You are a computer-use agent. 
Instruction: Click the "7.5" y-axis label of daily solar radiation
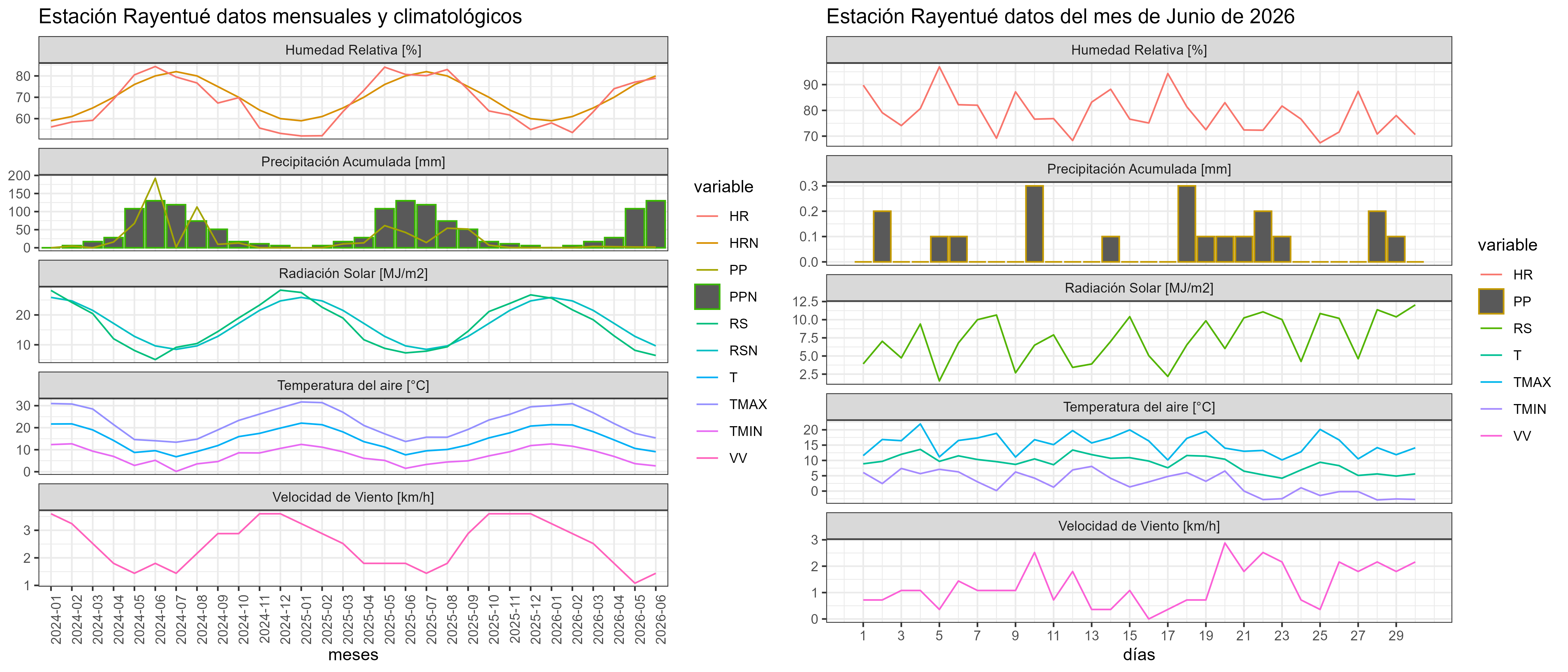pos(809,339)
